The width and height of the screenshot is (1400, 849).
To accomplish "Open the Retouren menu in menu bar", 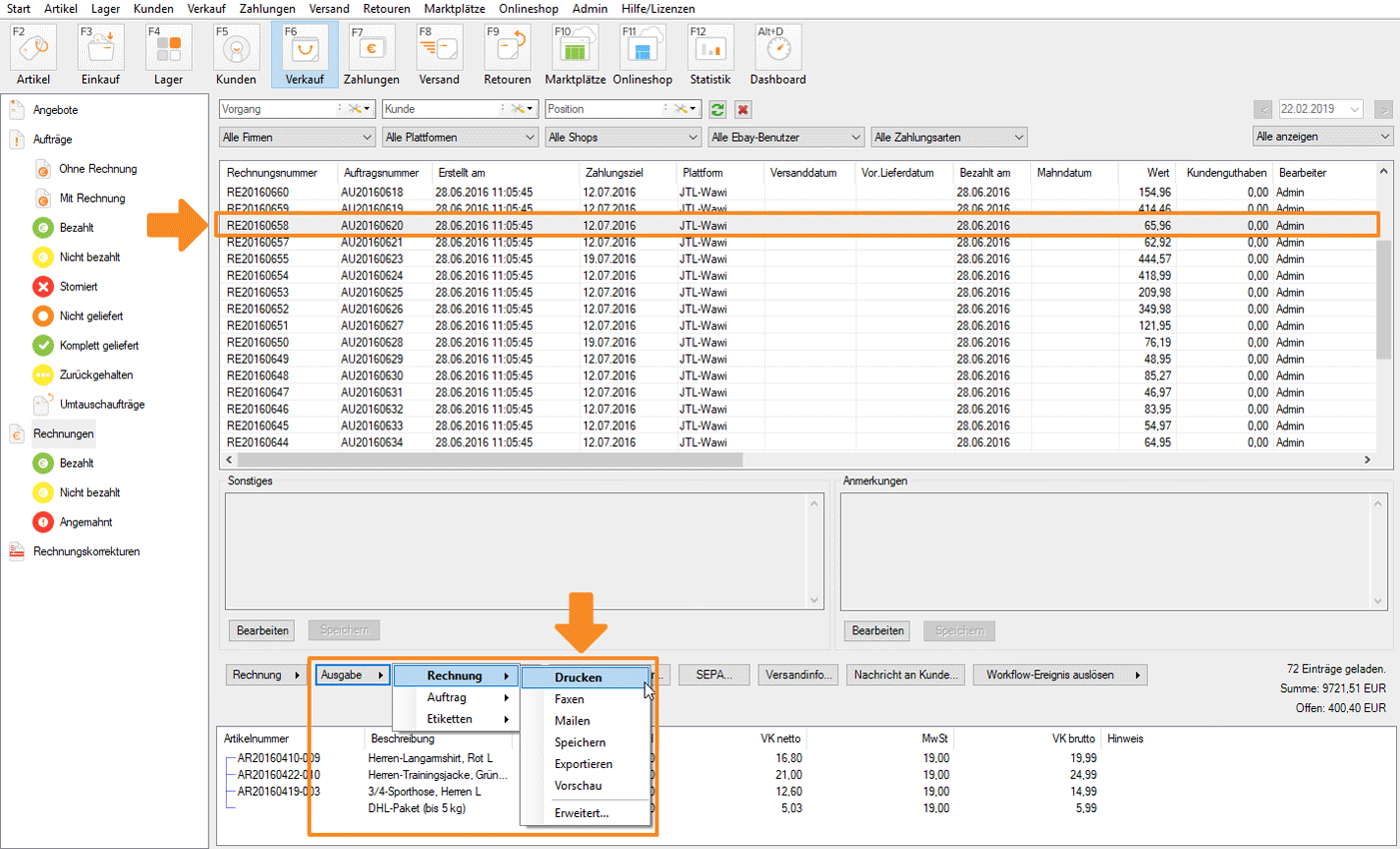I will click(x=386, y=8).
